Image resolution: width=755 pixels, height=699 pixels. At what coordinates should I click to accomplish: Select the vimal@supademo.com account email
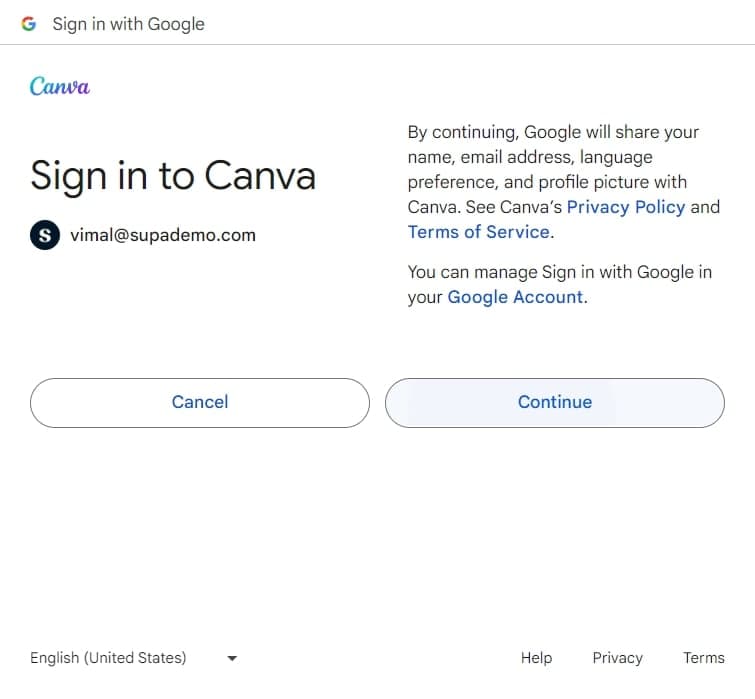click(x=163, y=236)
